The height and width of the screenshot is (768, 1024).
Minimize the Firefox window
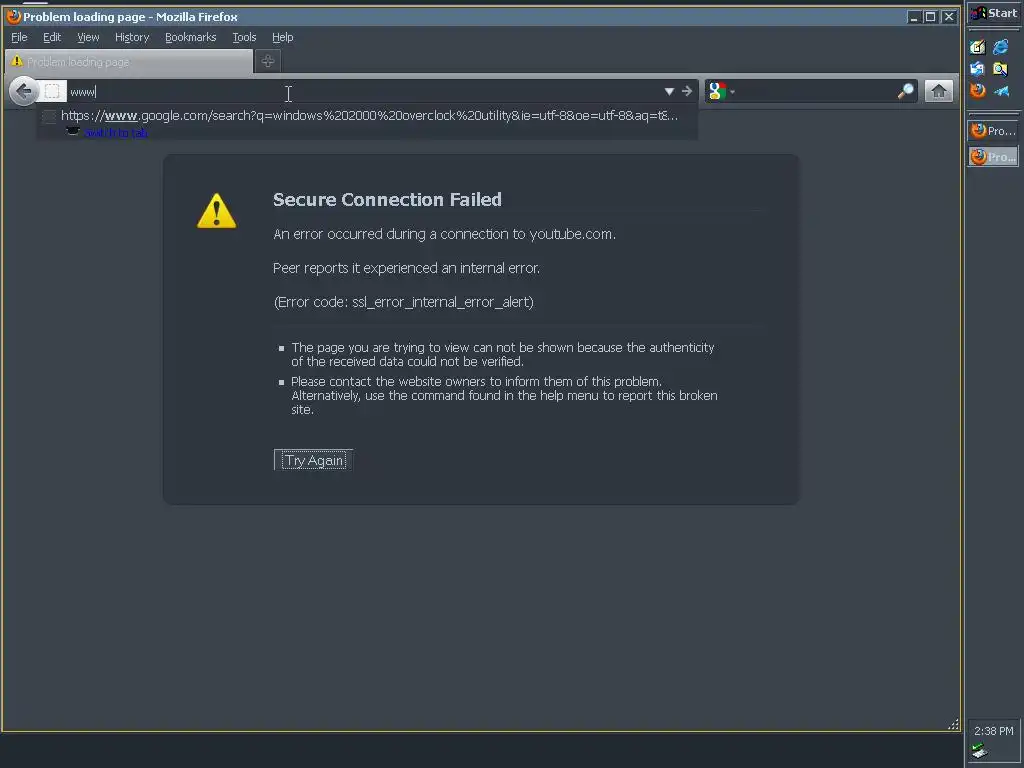pyautogui.click(x=914, y=17)
